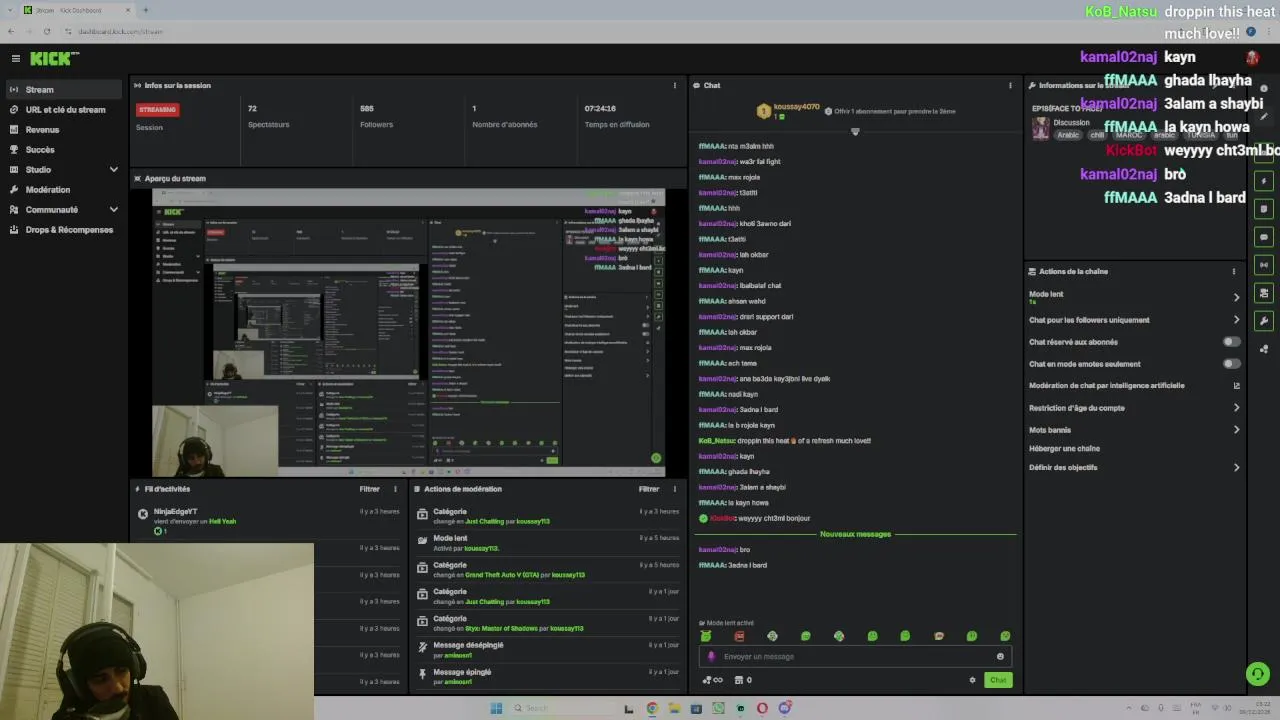This screenshot has height=720, width=1280.
Task: Expand the Studio sidebar section
Action: coord(64,170)
